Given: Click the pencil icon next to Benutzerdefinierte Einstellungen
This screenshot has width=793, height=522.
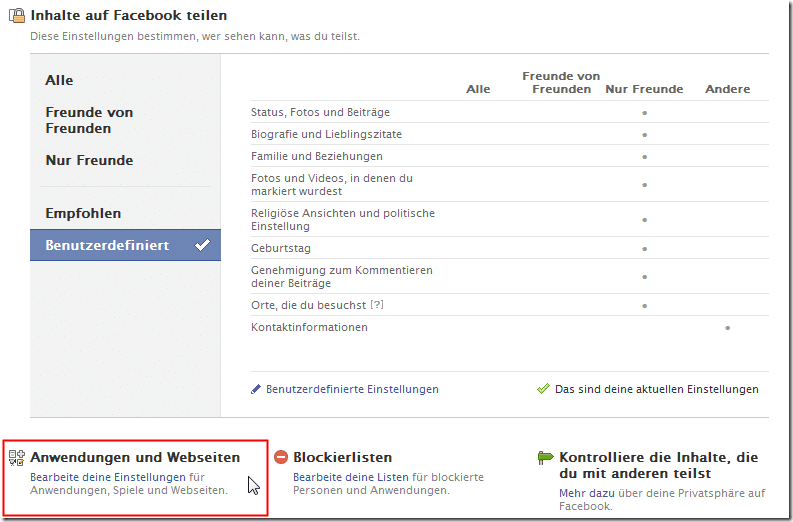Looking at the screenshot, I should [x=256, y=389].
